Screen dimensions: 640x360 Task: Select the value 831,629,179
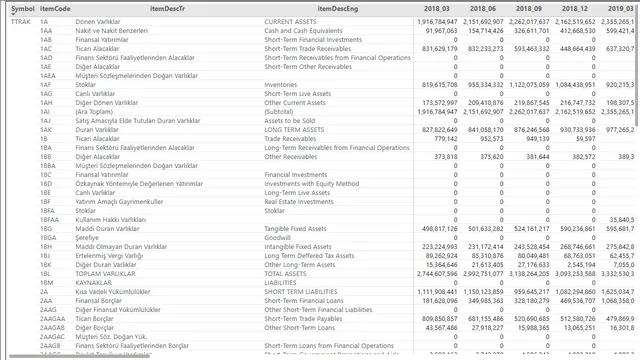(440, 49)
